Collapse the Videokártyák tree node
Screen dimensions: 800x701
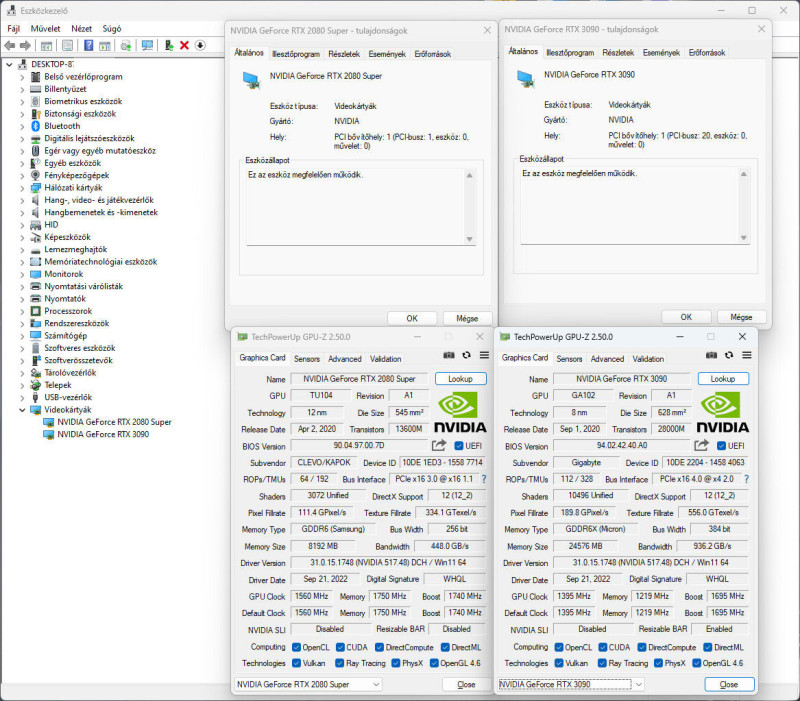[22, 410]
